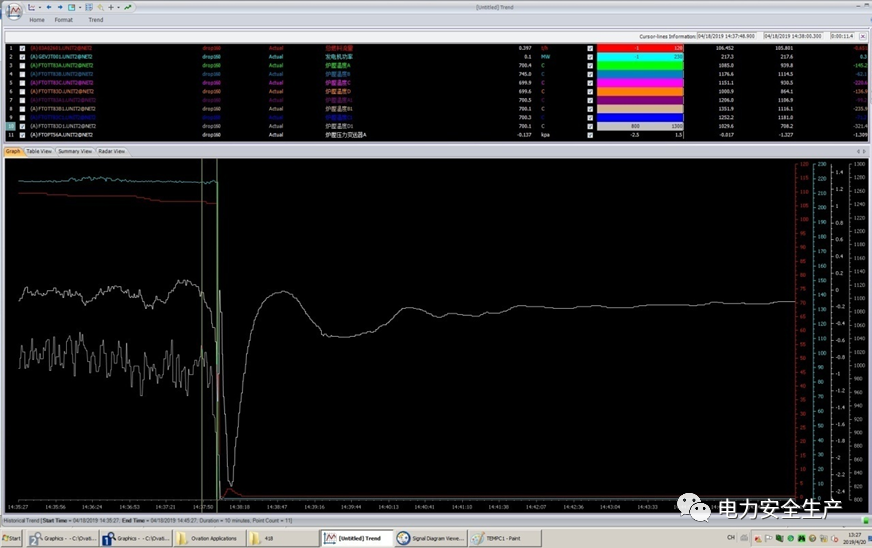Viewport: 872px width, 548px height.
Task: Open the plus icon dropdown arrow
Action: click(117, 7)
